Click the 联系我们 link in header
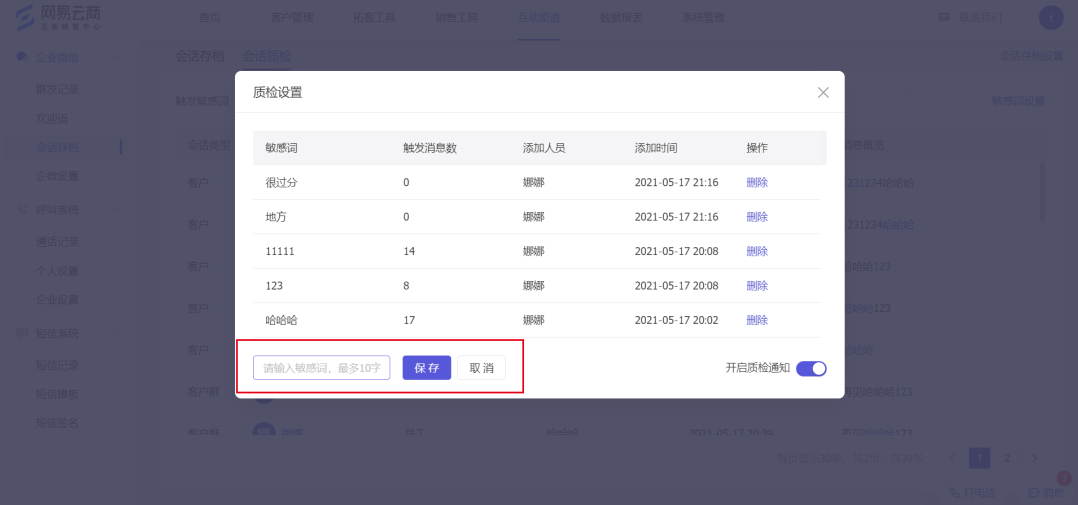 pyautogui.click(x=970, y=17)
